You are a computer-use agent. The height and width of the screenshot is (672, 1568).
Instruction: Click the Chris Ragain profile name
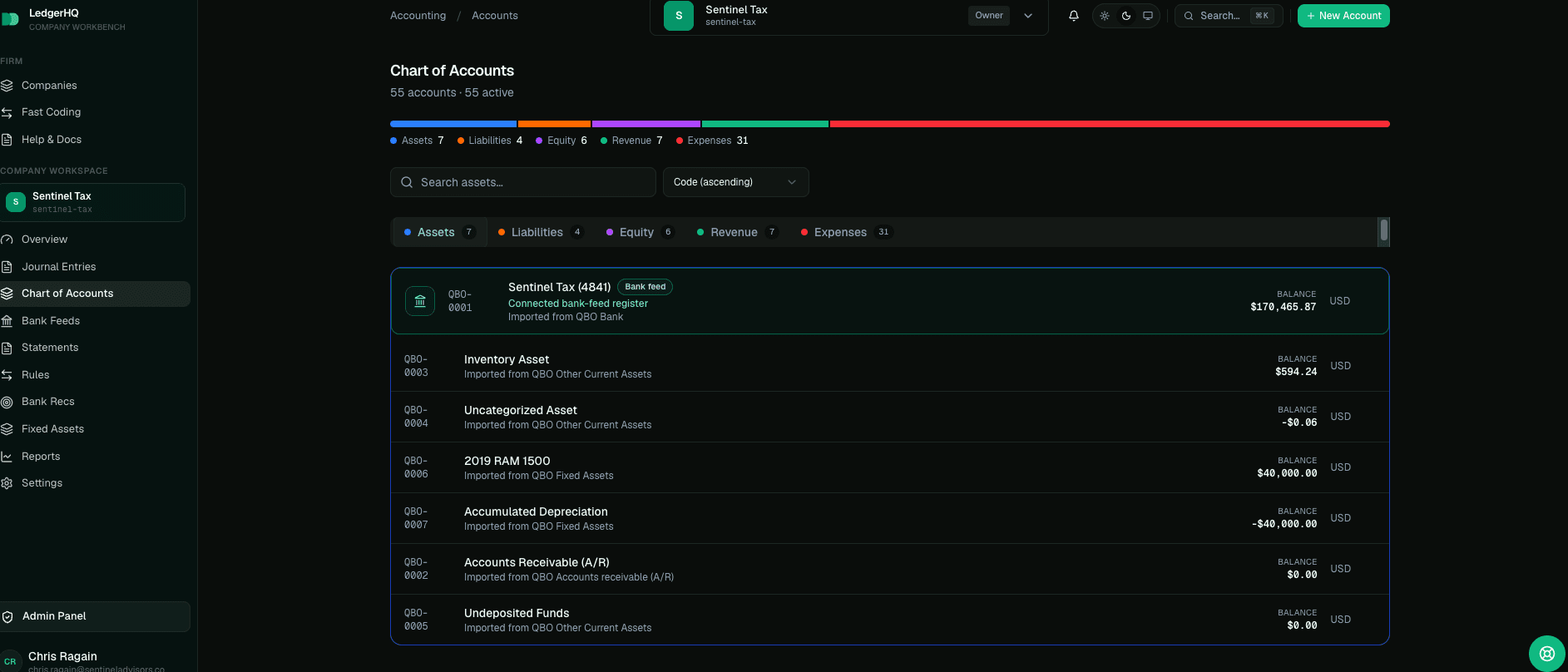click(x=62, y=656)
